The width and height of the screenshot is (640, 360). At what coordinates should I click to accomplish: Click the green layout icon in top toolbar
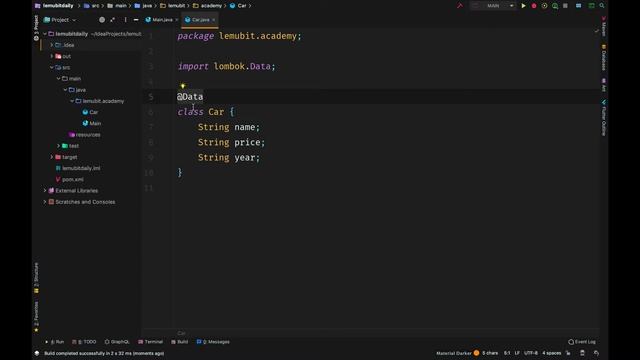pos(591,6)
